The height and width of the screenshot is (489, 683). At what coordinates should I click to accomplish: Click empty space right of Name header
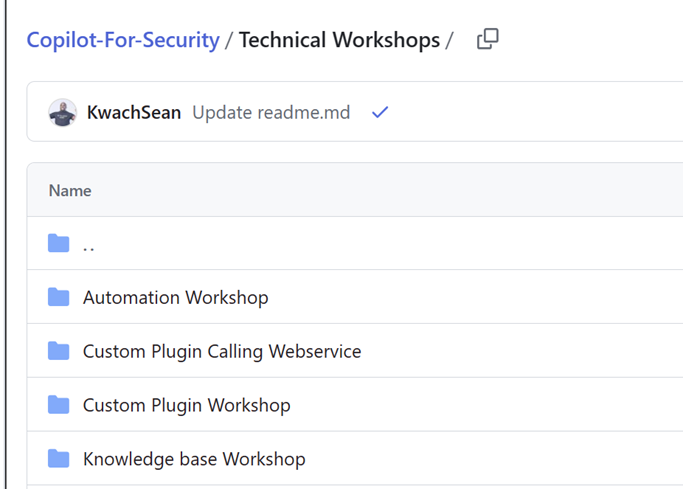point(400,190)
